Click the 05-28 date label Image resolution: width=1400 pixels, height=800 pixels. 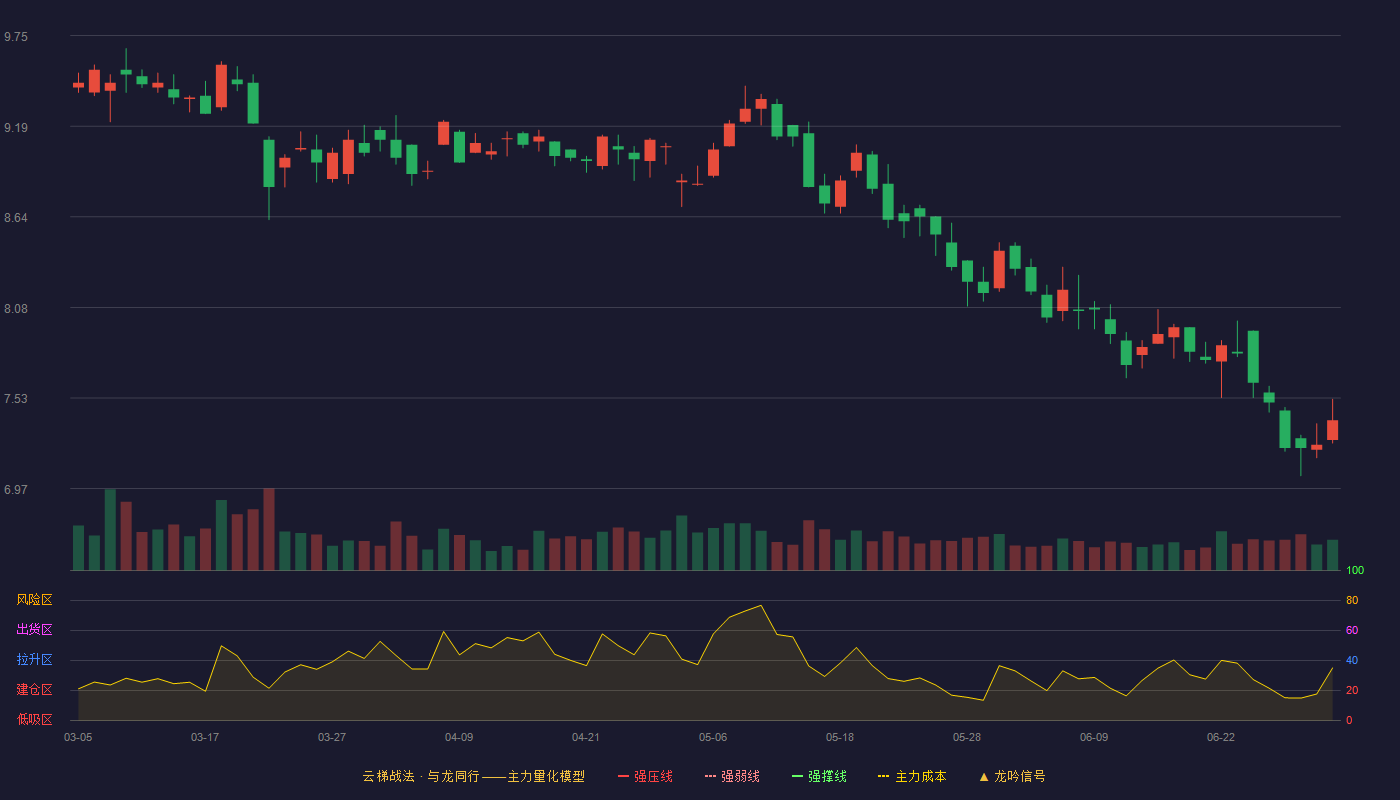pyautogui.click(x=967, y=737)
